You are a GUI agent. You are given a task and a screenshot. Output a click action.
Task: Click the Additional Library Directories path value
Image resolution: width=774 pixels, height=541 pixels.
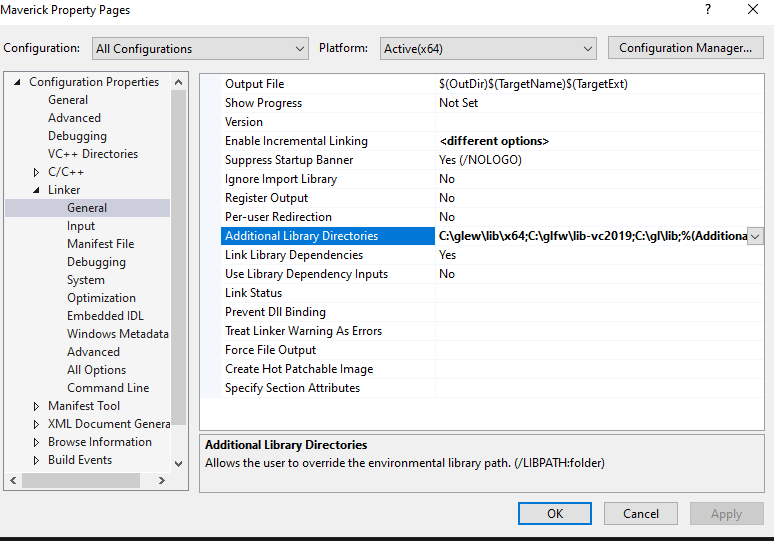pos(592,236)
